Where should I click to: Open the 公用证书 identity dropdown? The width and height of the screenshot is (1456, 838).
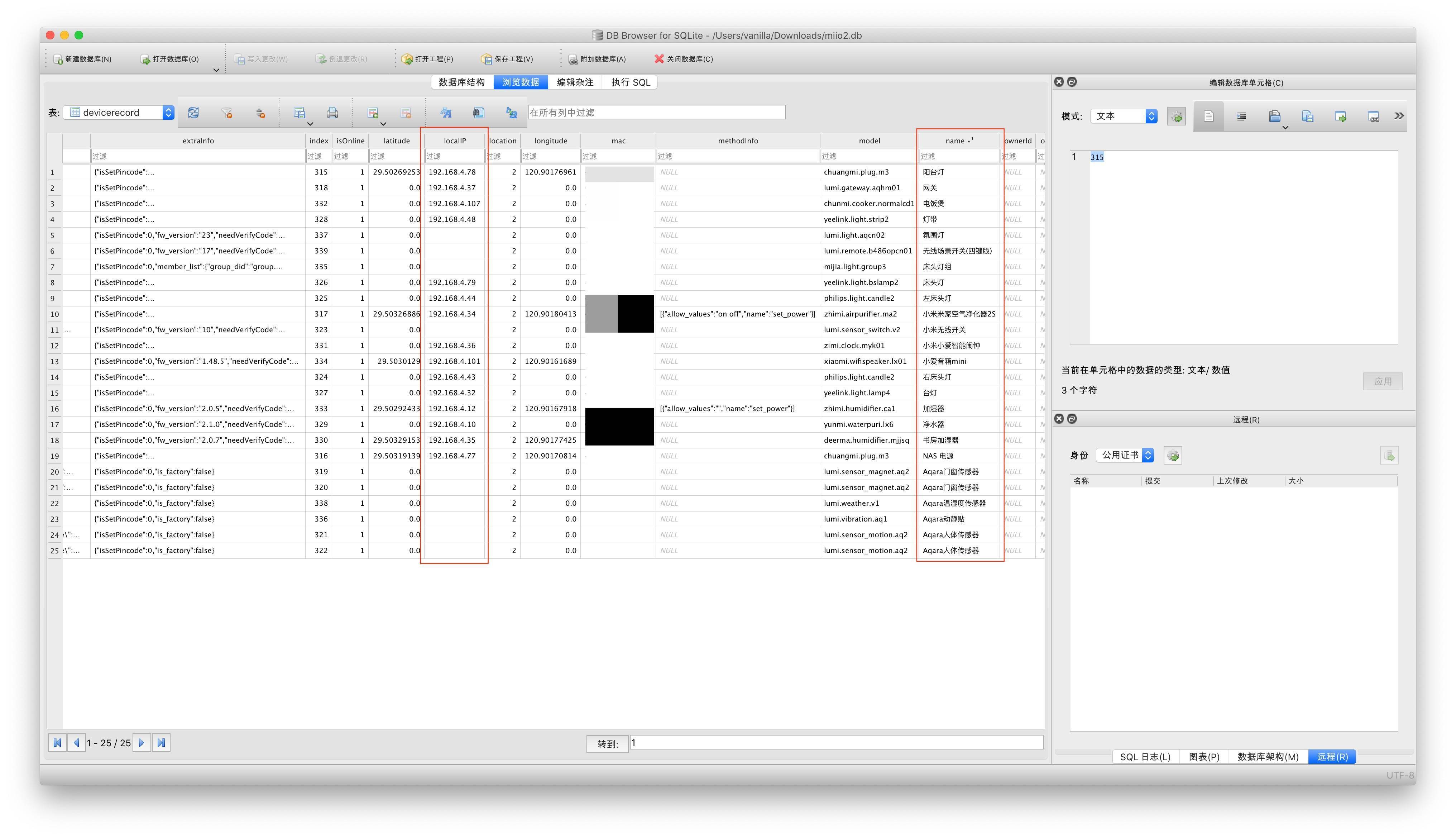tap(1125, 455)
